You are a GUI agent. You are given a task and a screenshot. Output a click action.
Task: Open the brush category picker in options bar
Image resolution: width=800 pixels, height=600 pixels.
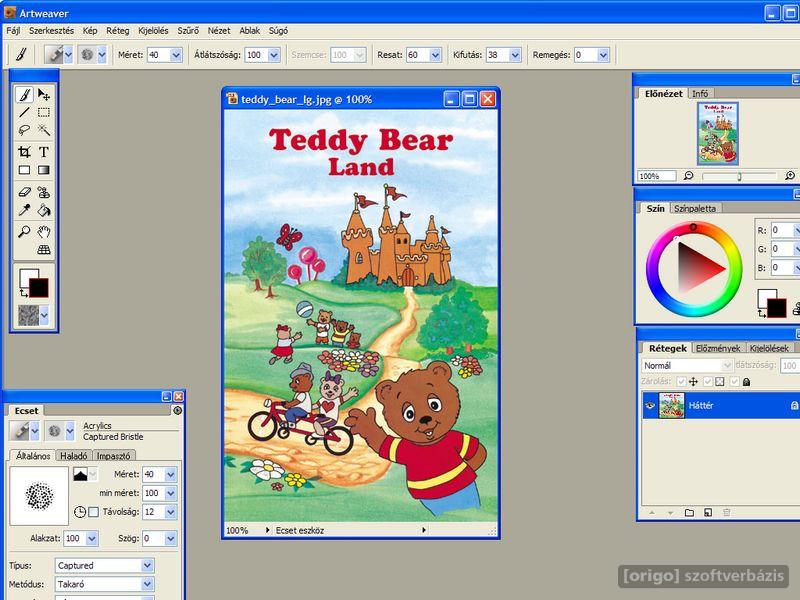point(68,55)
